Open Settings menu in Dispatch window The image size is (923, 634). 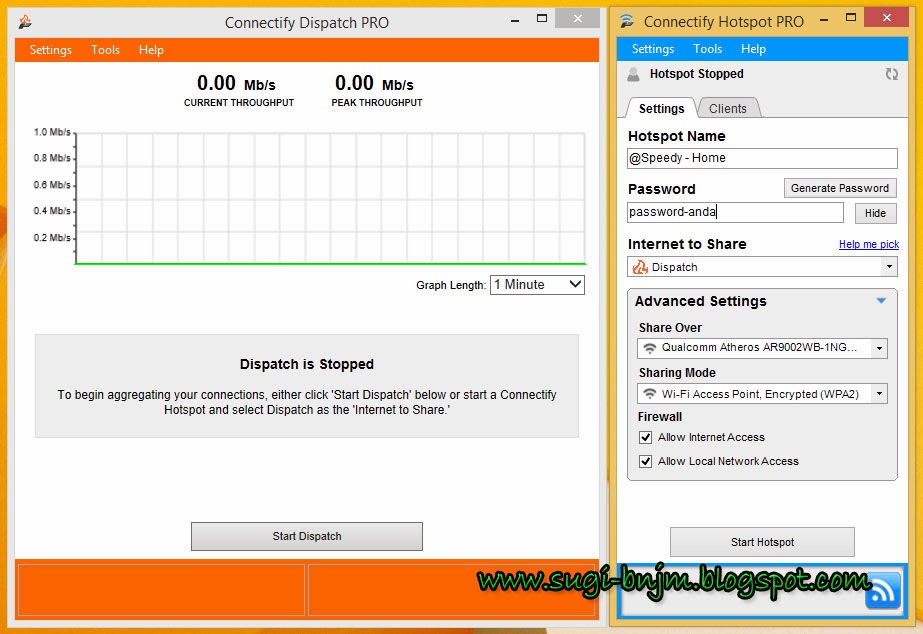(51, 50)
